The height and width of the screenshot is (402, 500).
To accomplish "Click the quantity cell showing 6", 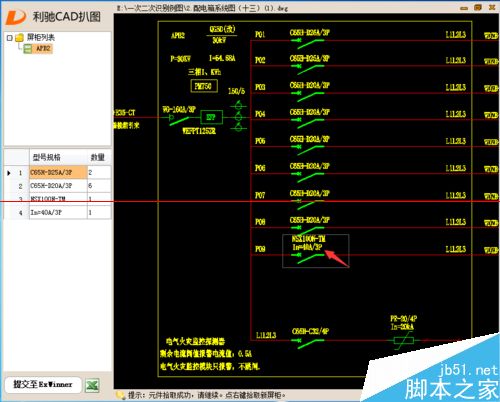I will [x=99, y=186].
